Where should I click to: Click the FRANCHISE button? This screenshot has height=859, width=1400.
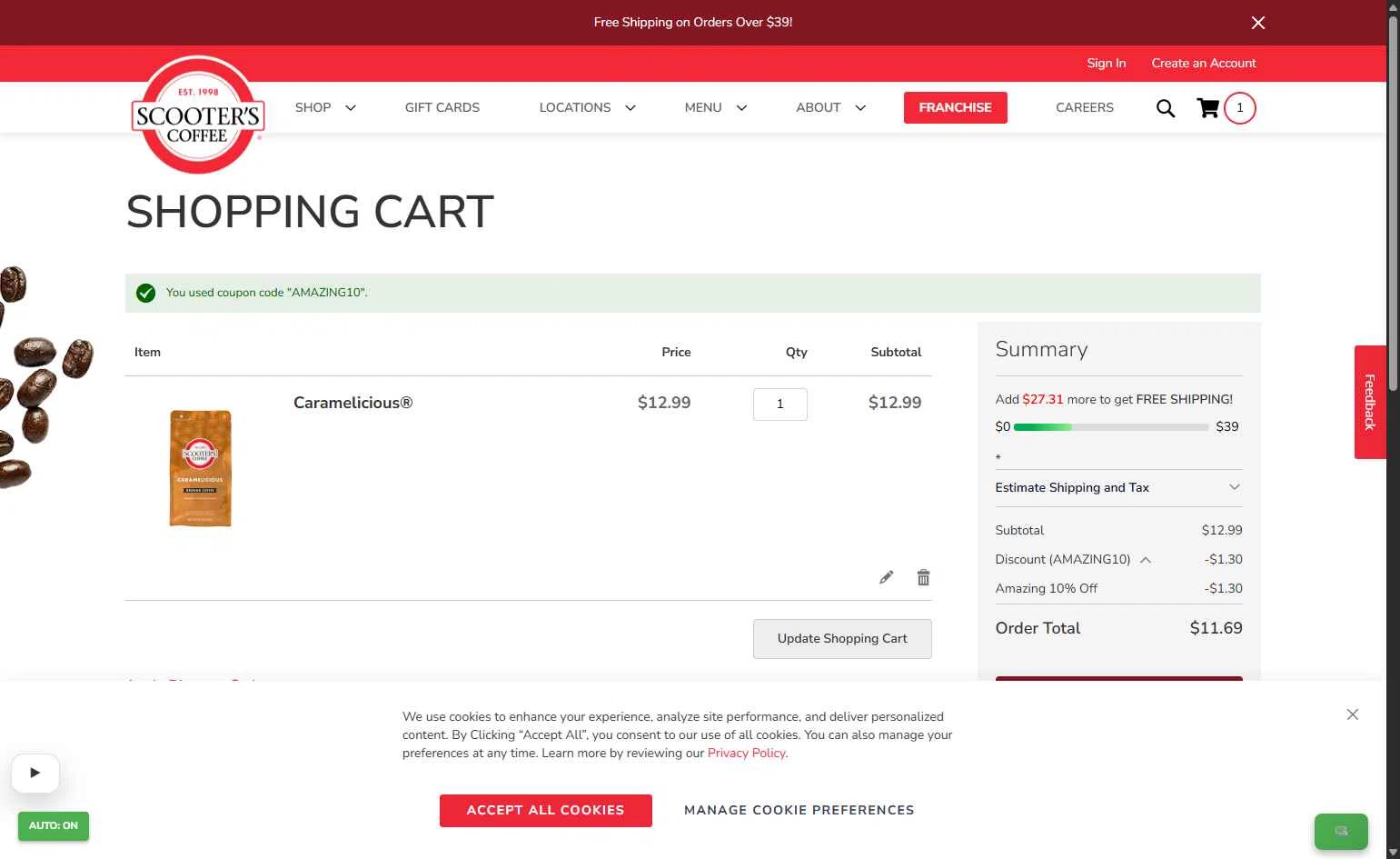point(955,107)
